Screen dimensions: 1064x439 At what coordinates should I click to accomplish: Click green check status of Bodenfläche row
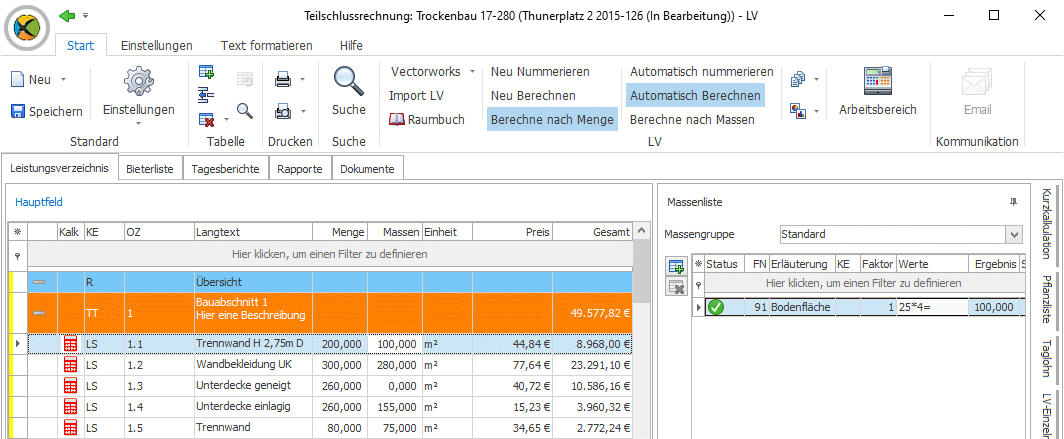tap(715, 307)
